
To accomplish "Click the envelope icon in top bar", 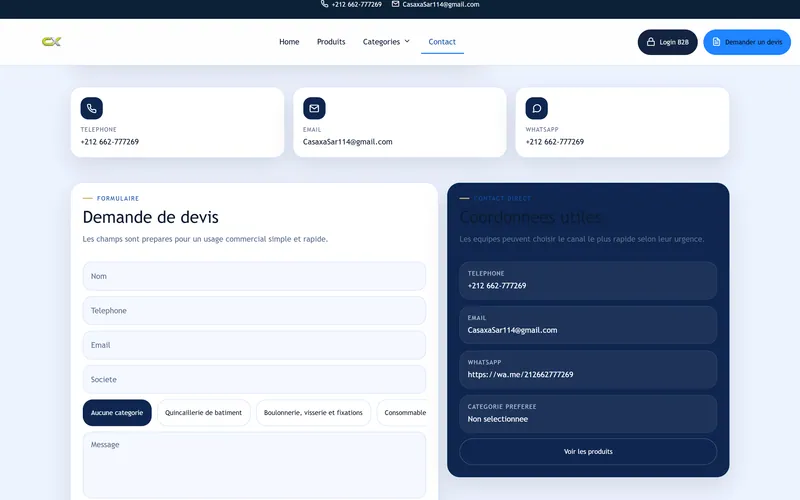I will (x=395, y=4).
